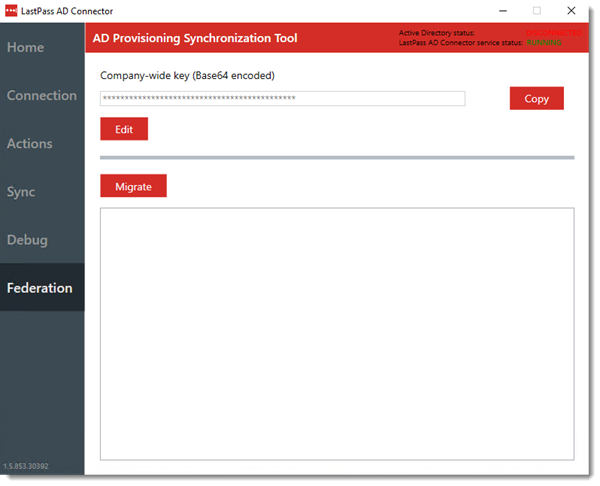Viewport: 600px width, 486px height.
Task: Click the AD Provisioning Synchronization Tool title
Action: click(195, 38)
